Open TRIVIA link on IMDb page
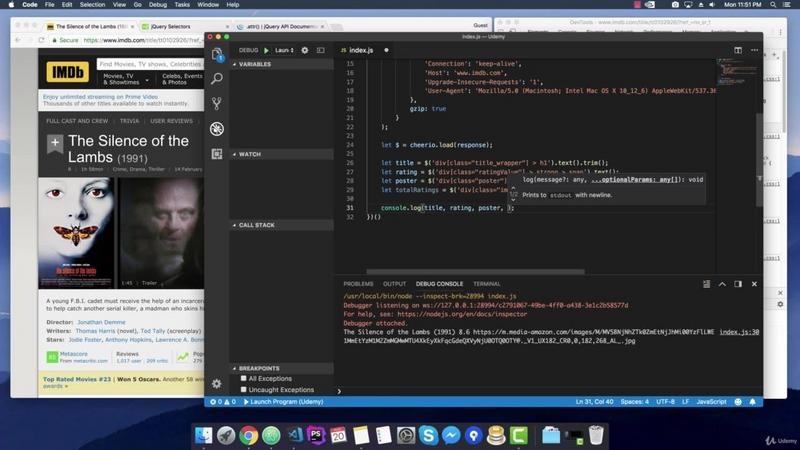The height and width of the screenshot is (450, 800). [x=129, y=121]
